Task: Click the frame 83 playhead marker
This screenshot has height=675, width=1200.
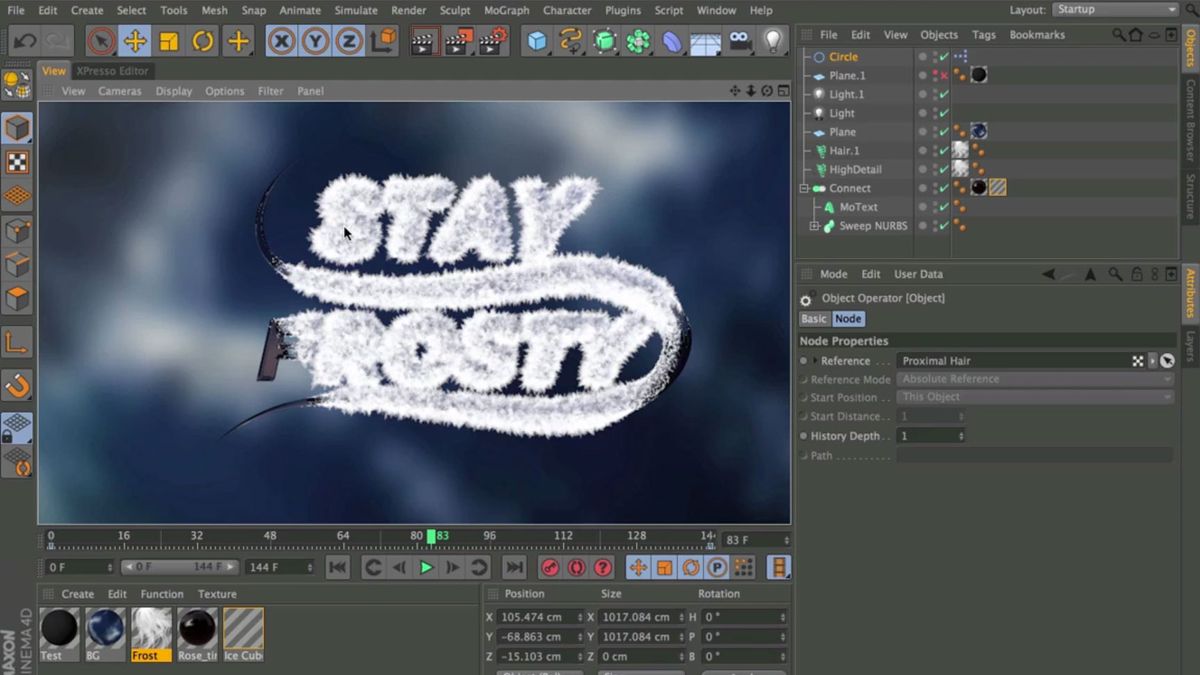Action: 431,536
